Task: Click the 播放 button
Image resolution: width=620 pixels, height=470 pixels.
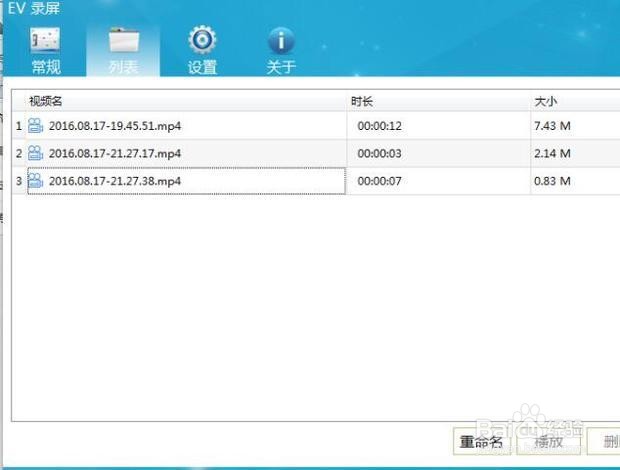Action: (x=548, y=441)
